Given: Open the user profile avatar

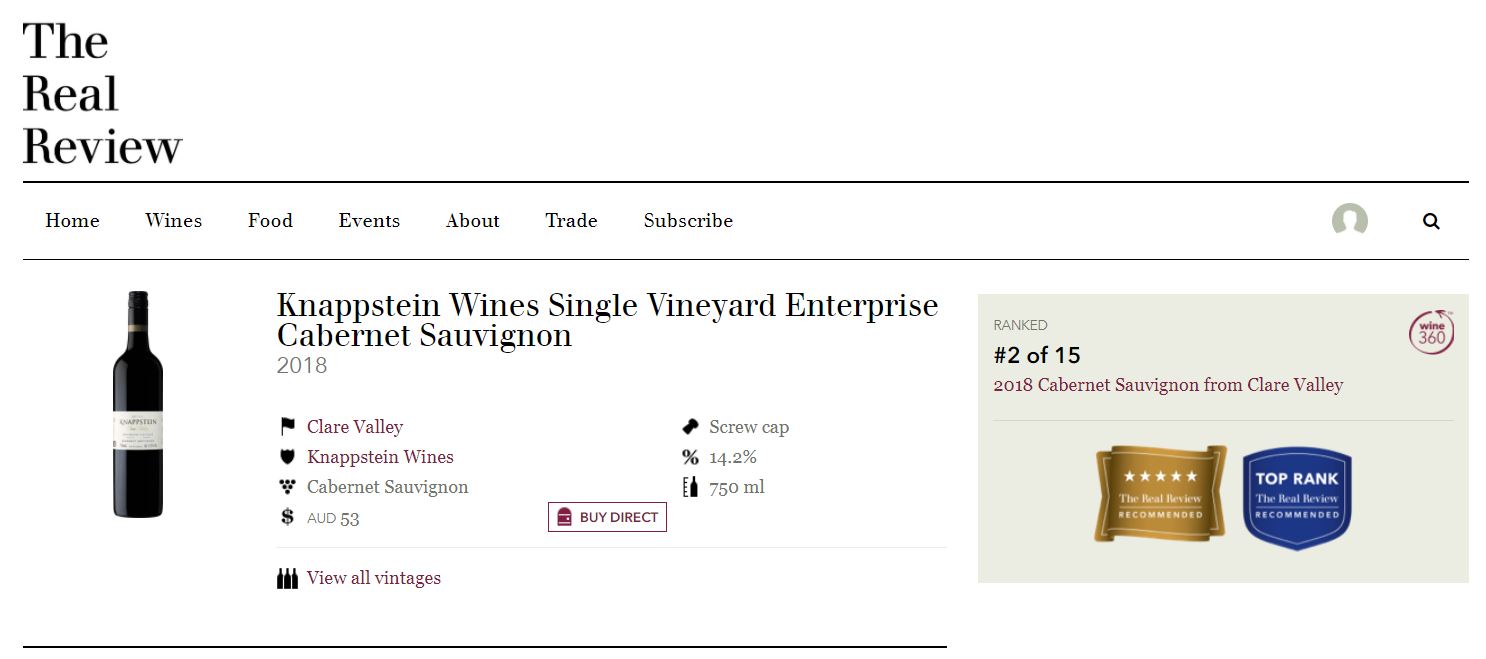Looking at the screenshot, I should [x=1349, y=221].
